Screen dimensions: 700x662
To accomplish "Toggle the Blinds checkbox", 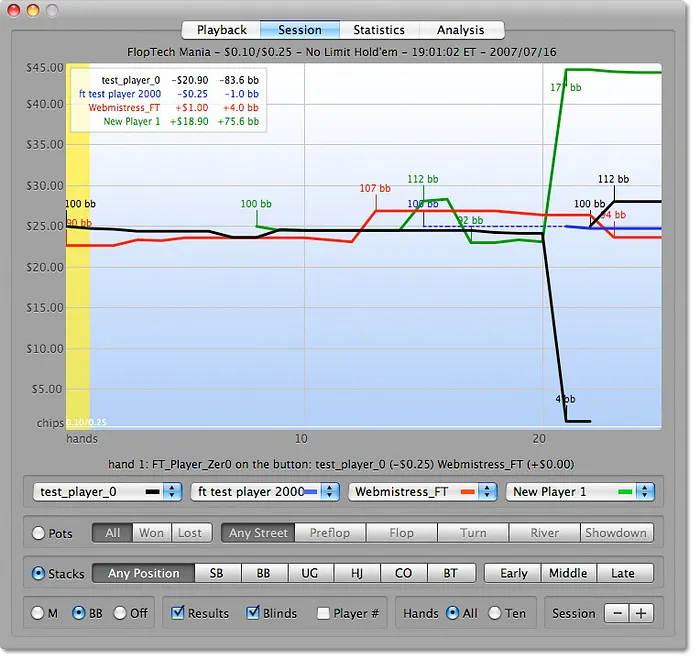I will click(253, 613).
